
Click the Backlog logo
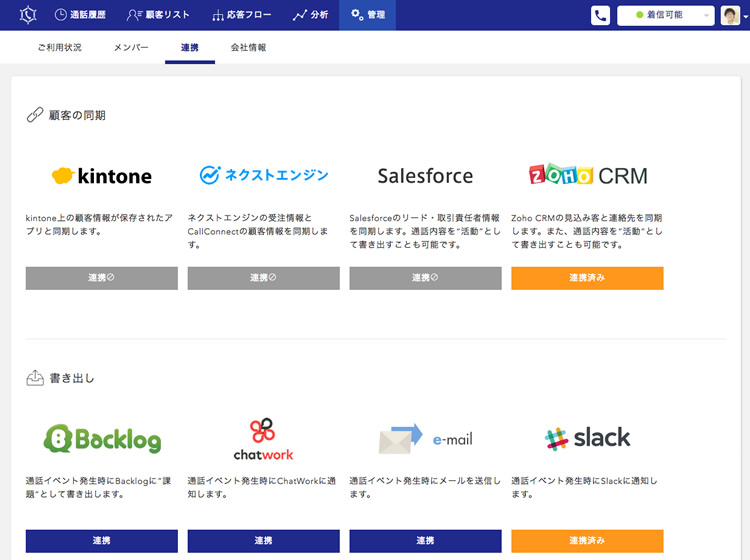click(x=102, y=439)
